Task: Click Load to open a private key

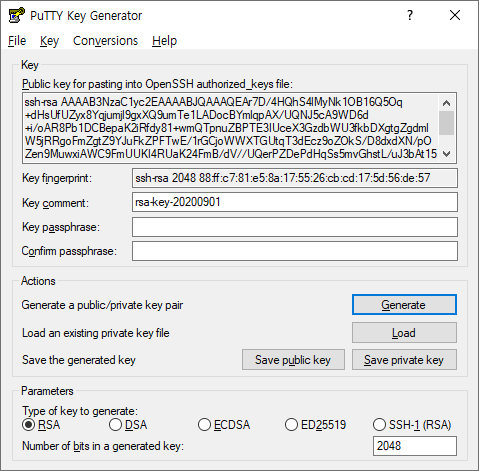Action: pos(404,333)
